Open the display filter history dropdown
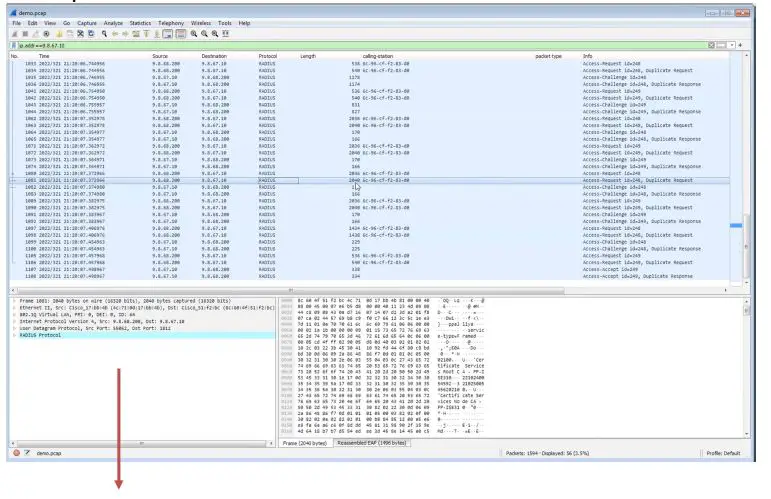Screen dimensions: 771x499 click(732, 45)
